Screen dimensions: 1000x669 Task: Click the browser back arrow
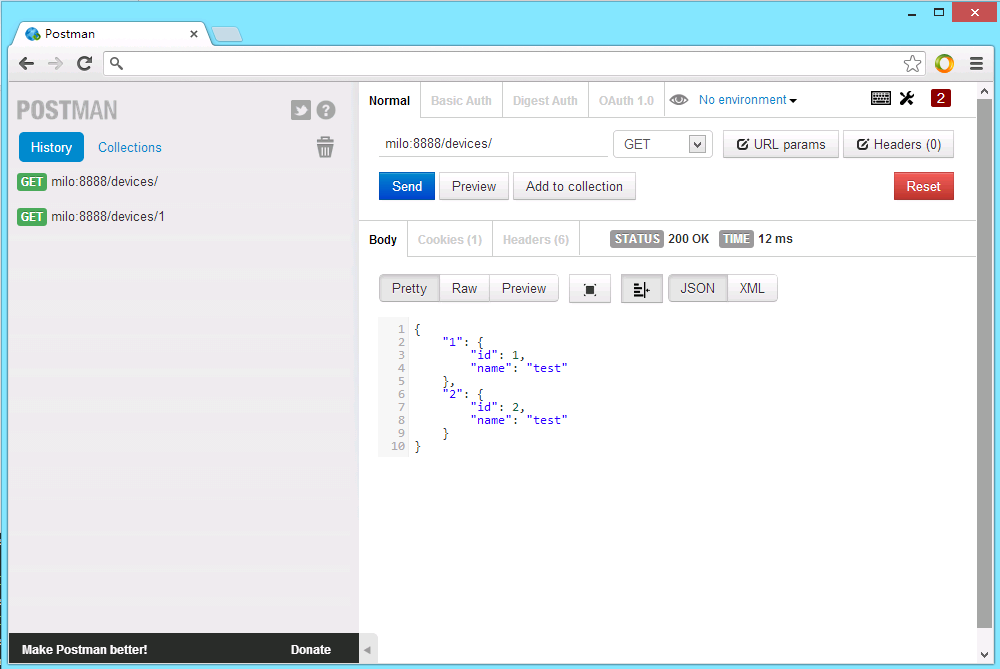tap(26, 63)
